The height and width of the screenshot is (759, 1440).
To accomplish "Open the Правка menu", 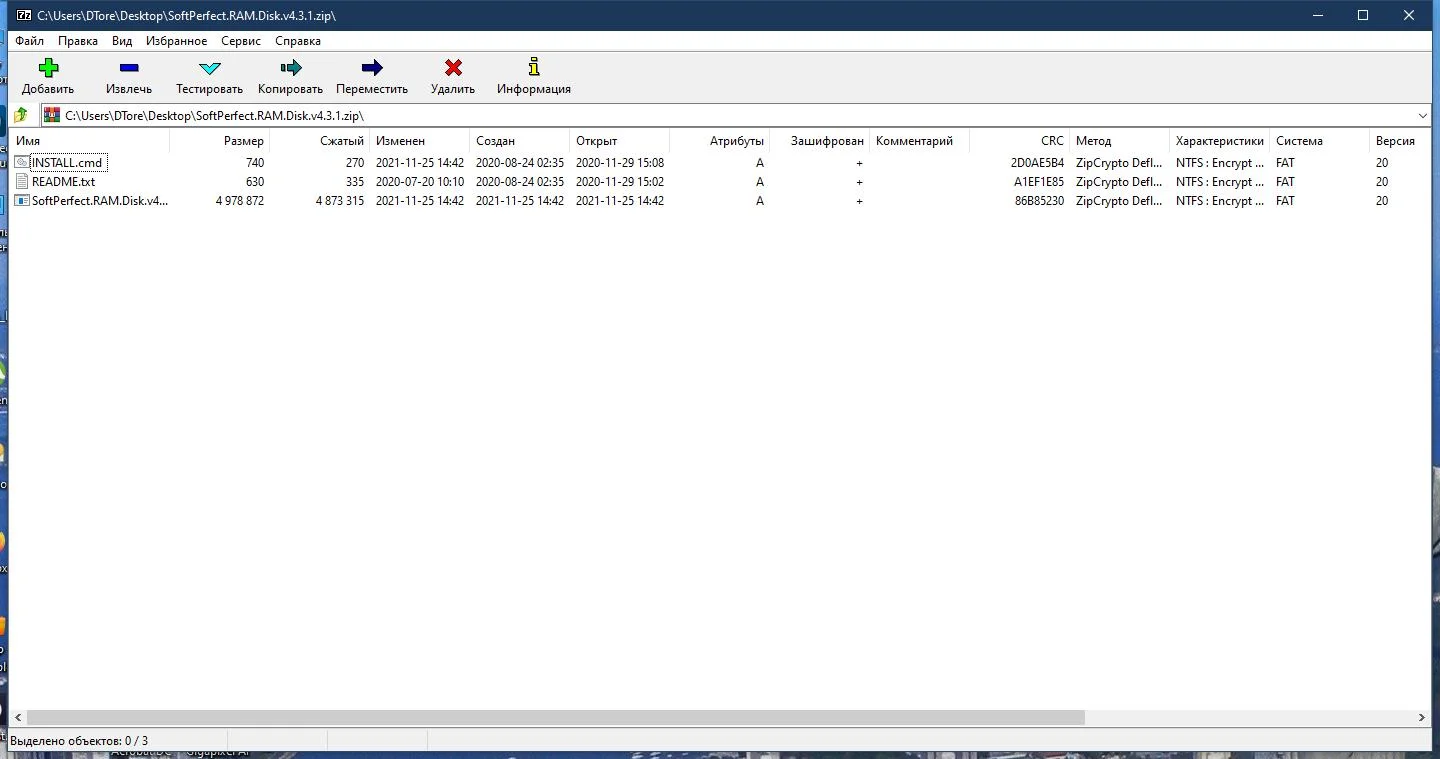I will [x=78, y=41].
